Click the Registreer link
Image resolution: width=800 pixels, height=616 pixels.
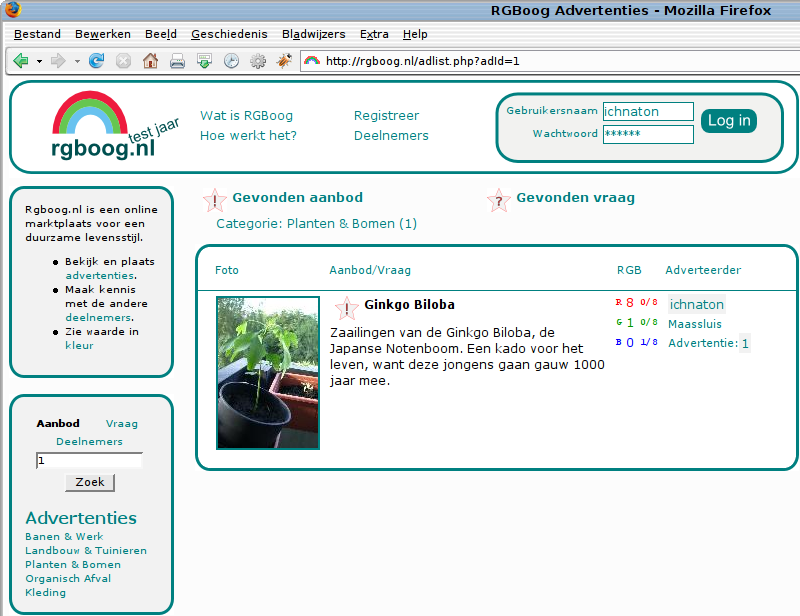tap(386, 115)
